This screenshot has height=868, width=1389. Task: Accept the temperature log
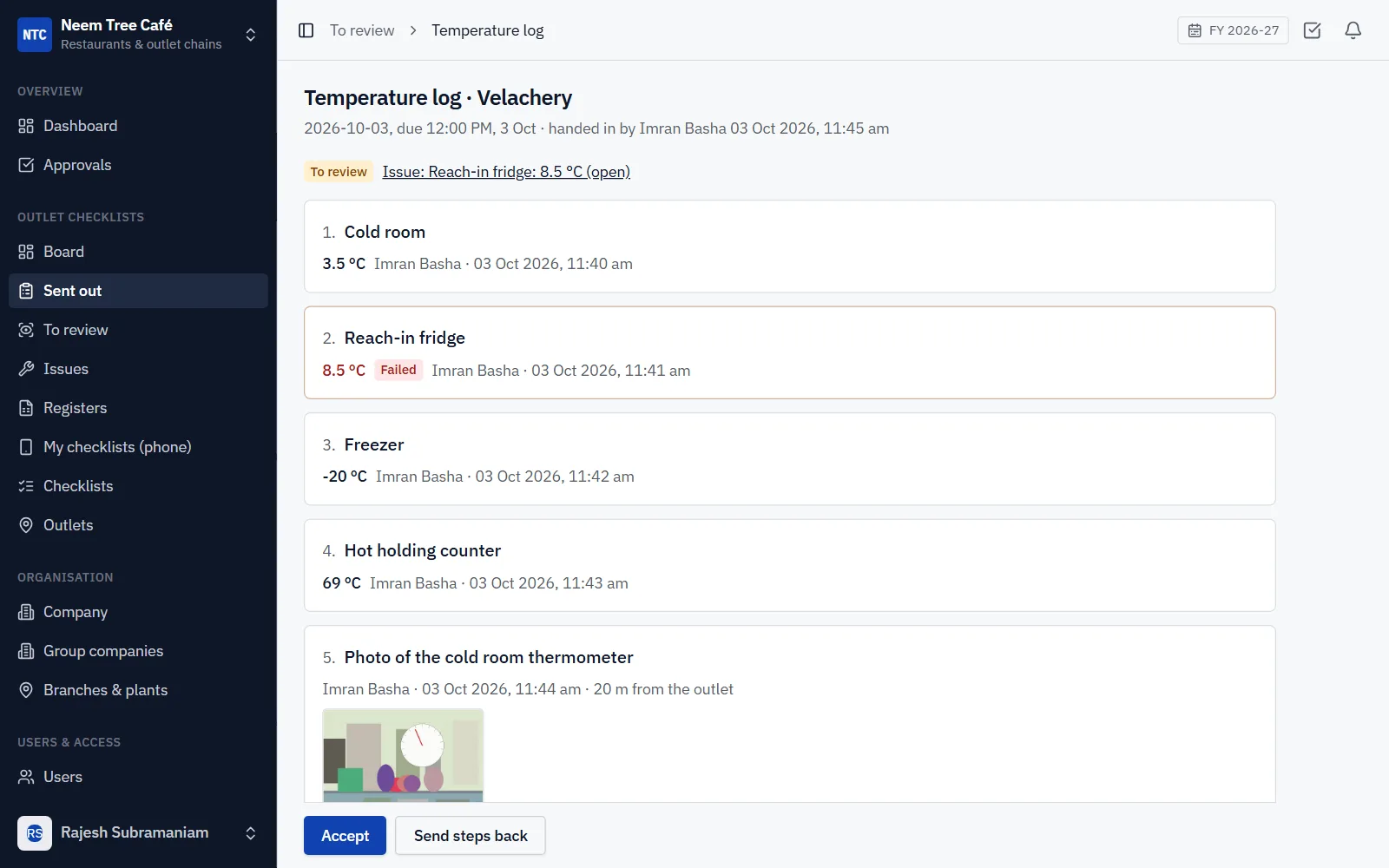pos(345,836)
